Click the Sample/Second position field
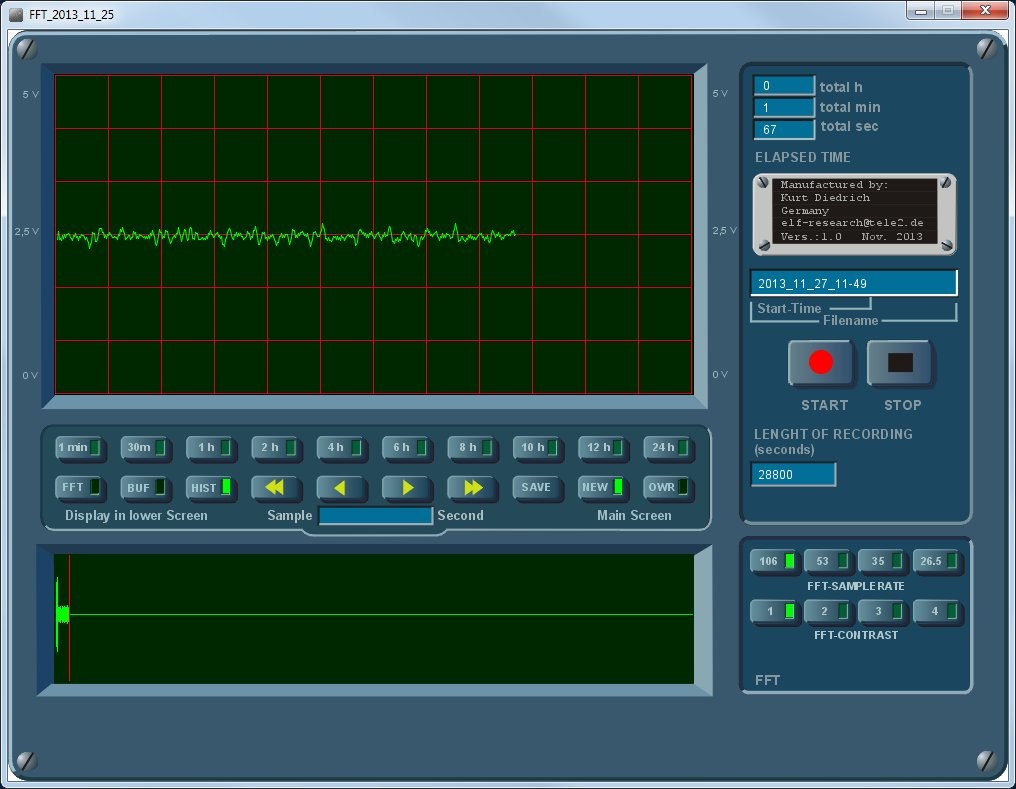This screenshot has height=789, width=1016. tap(376, 516)
